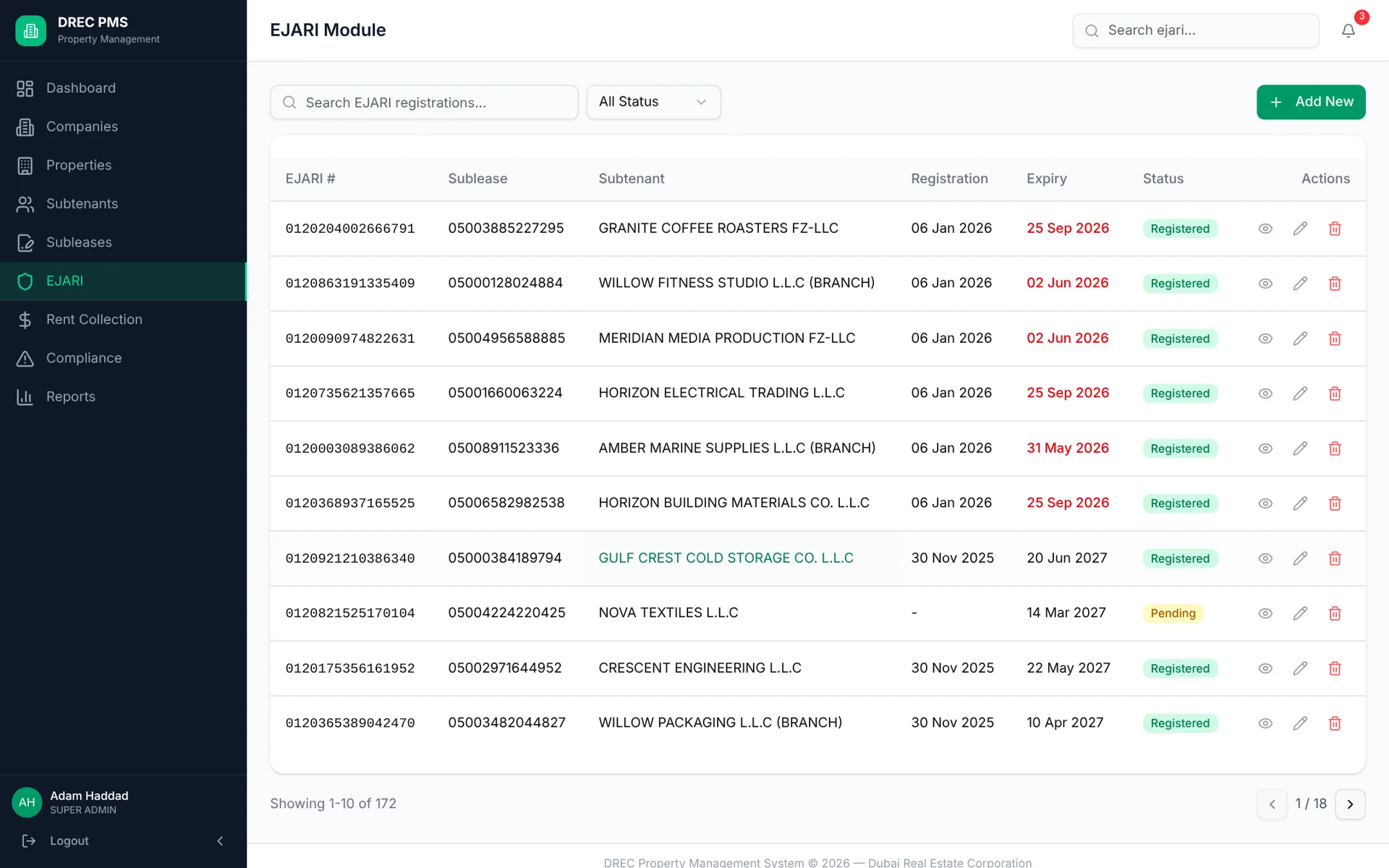Edit the GRANITE COFFEE ROASTERS registration
The image size is (1389, 868).
[x=1300, y=229]
